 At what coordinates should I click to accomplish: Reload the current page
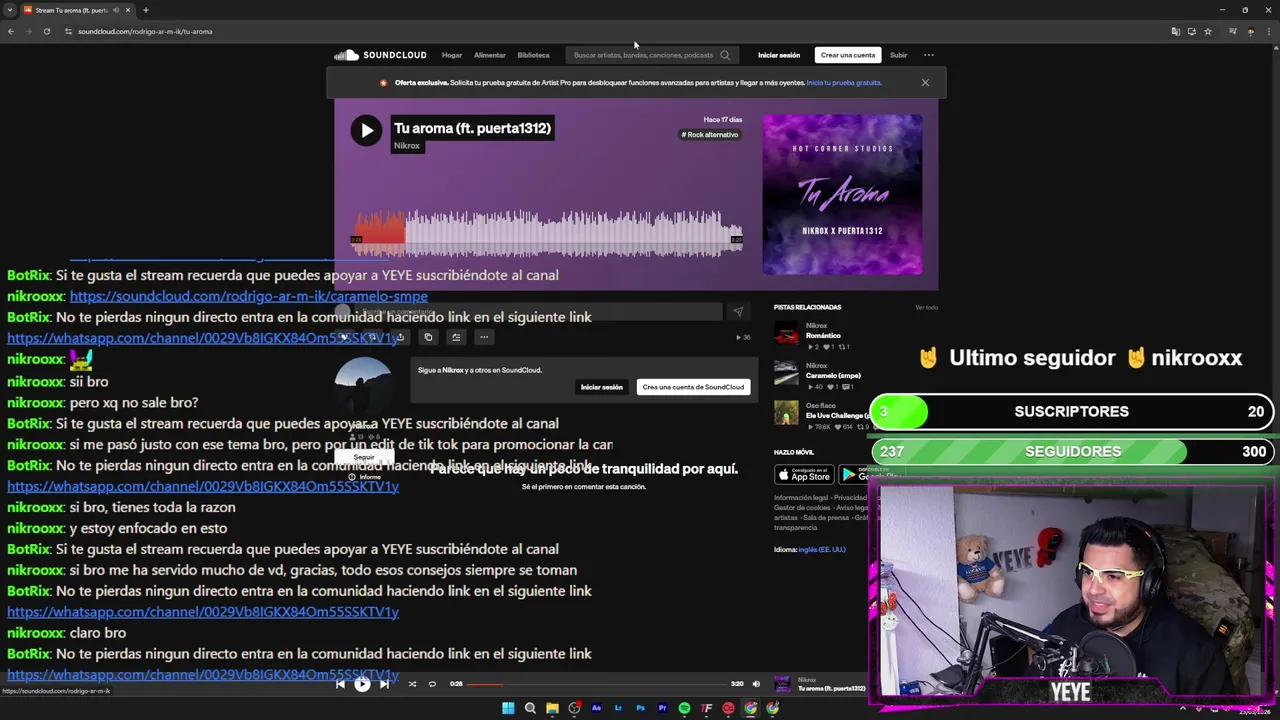[46, 31]
